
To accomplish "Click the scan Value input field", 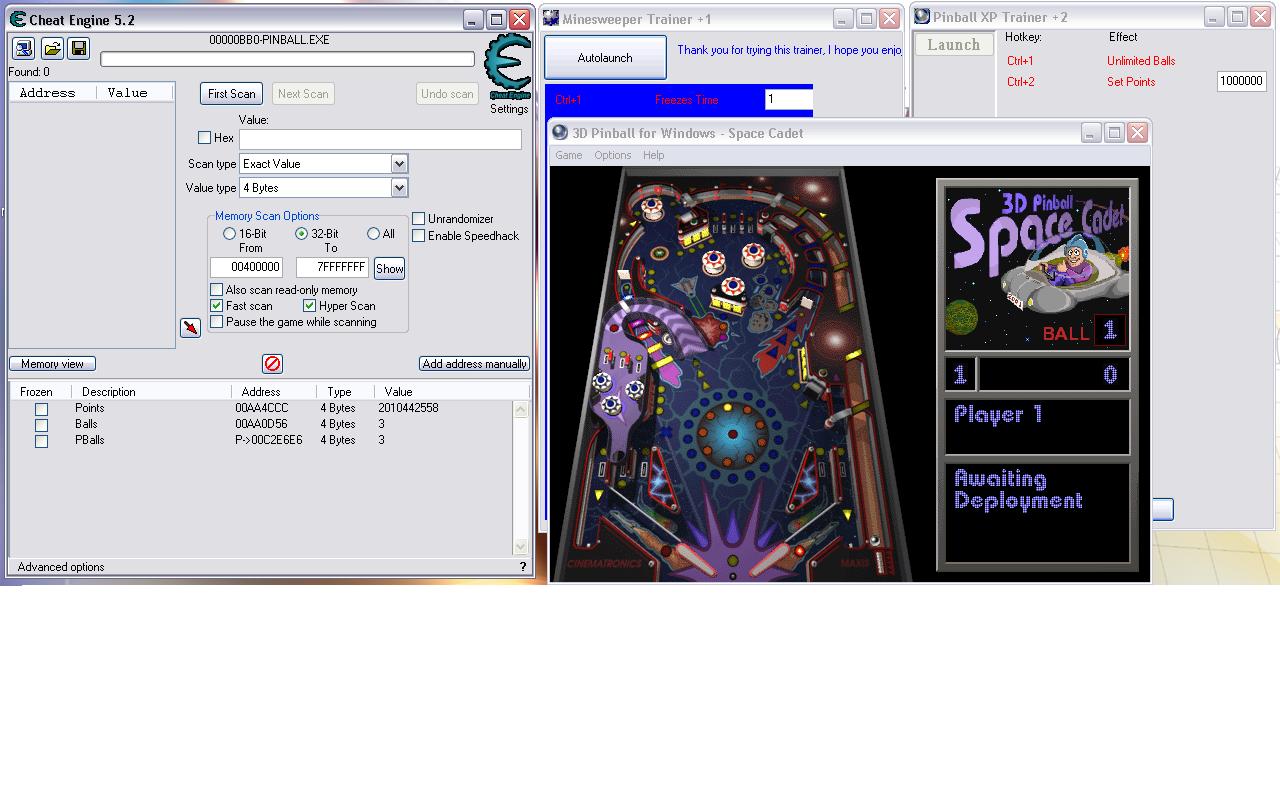I will tap(380, 140).
